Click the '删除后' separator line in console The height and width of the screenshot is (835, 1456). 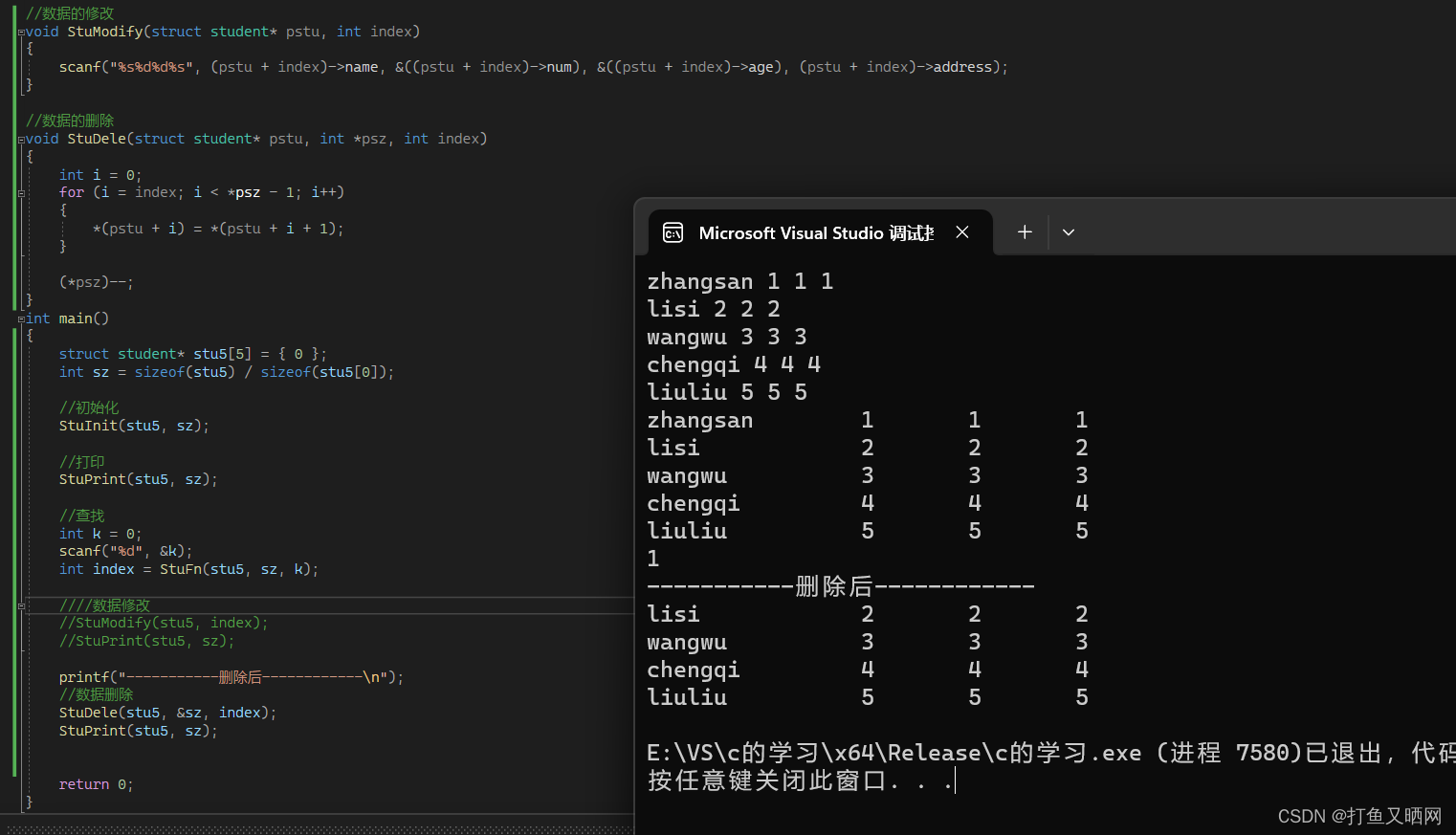point(841,586)
